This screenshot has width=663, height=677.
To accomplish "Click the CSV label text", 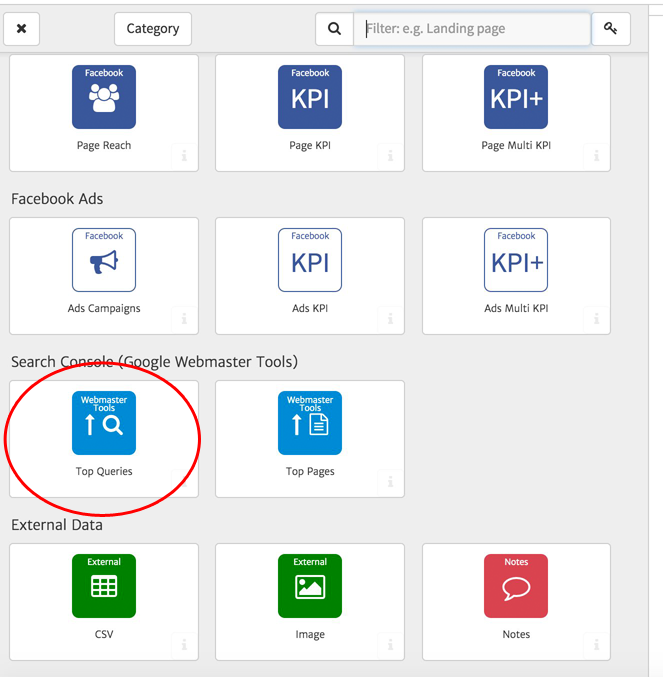I will pos(104,634).
